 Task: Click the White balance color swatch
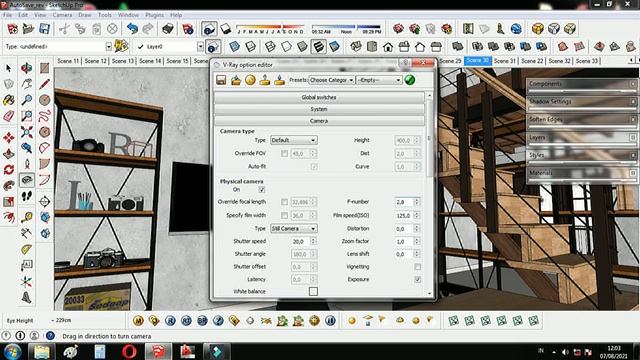pos(313,291)
